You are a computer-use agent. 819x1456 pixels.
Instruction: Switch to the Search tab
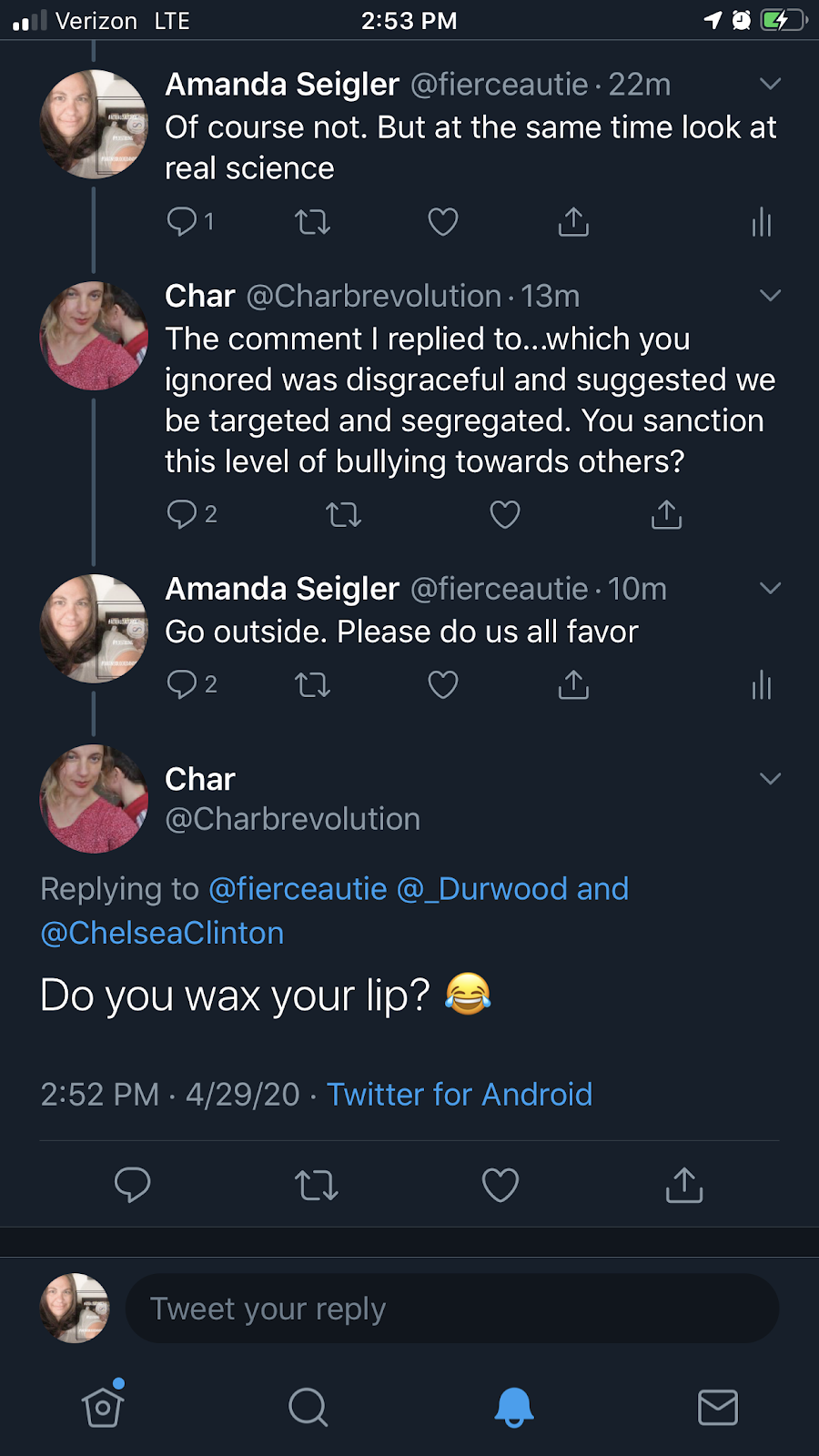coord(308,1407)
